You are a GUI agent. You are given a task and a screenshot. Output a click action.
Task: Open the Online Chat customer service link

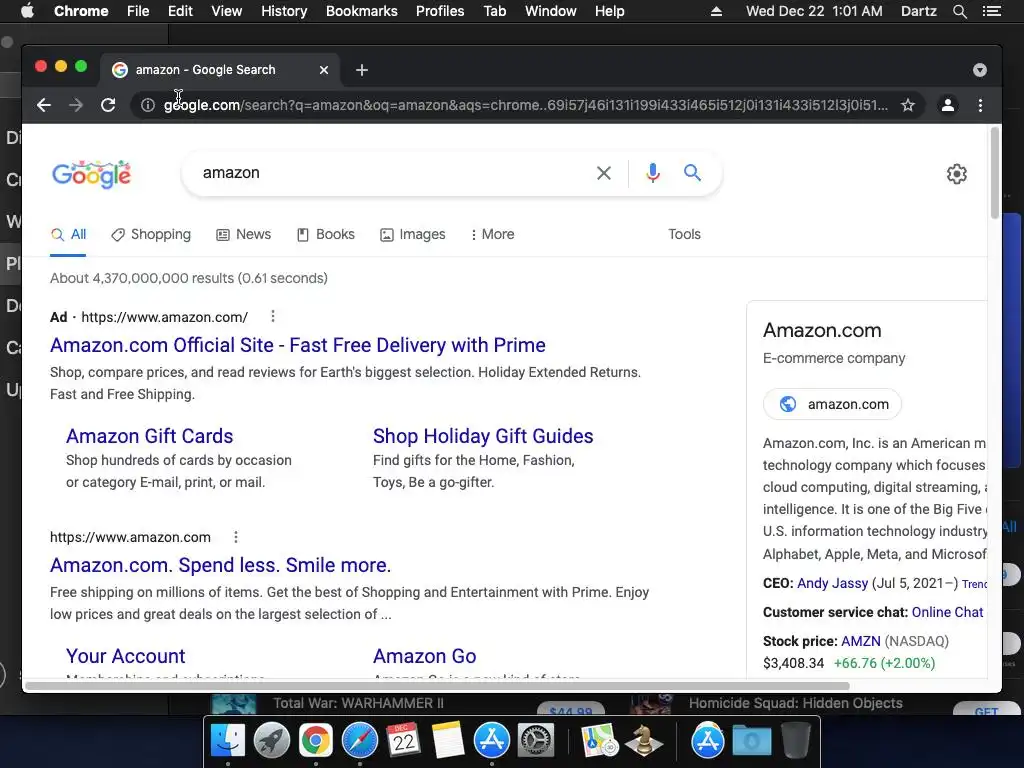coord(948,612)
